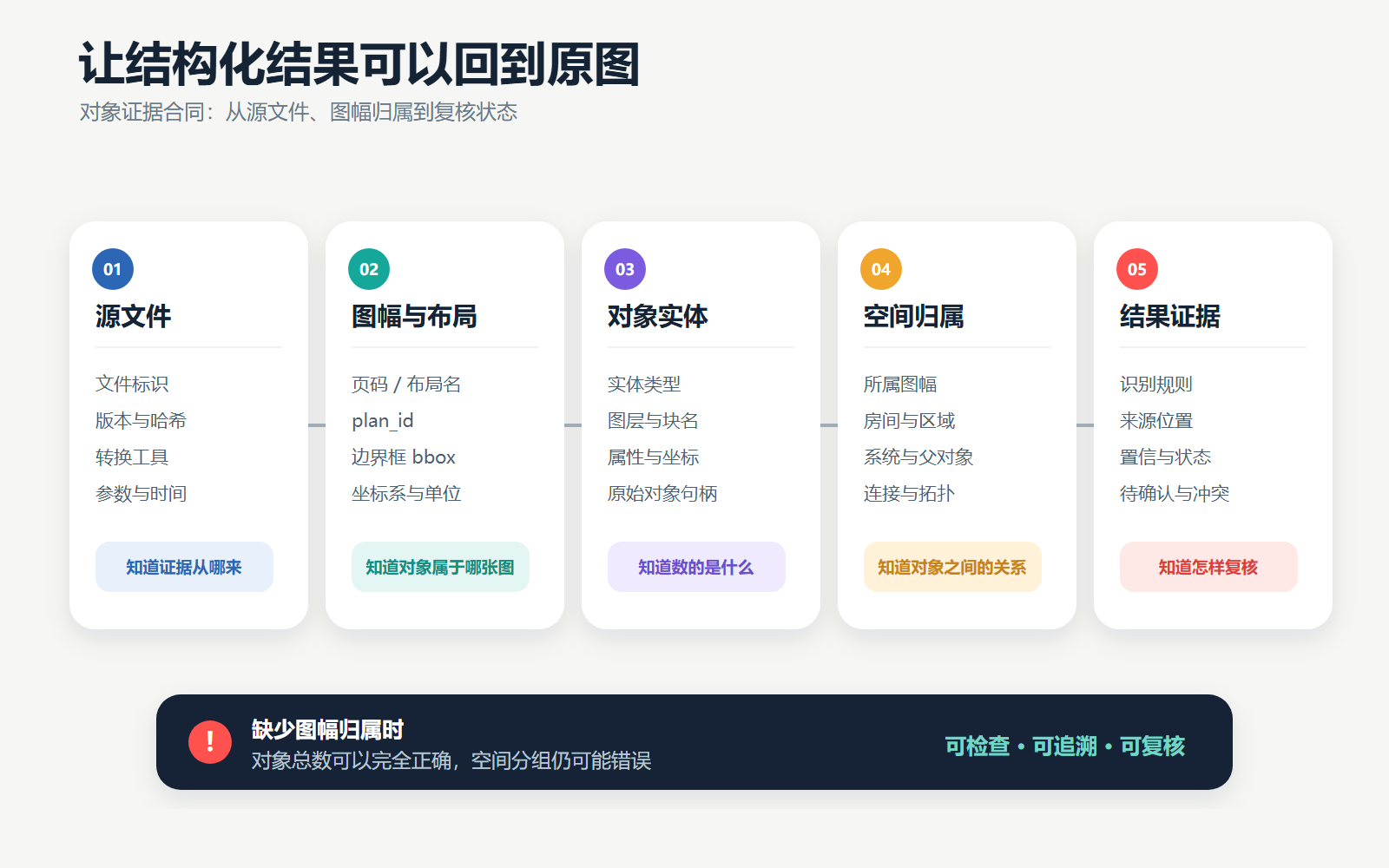Click the purple 03 step badge
The height and width of the screenshot is (868, 1389).
point(625,269)
